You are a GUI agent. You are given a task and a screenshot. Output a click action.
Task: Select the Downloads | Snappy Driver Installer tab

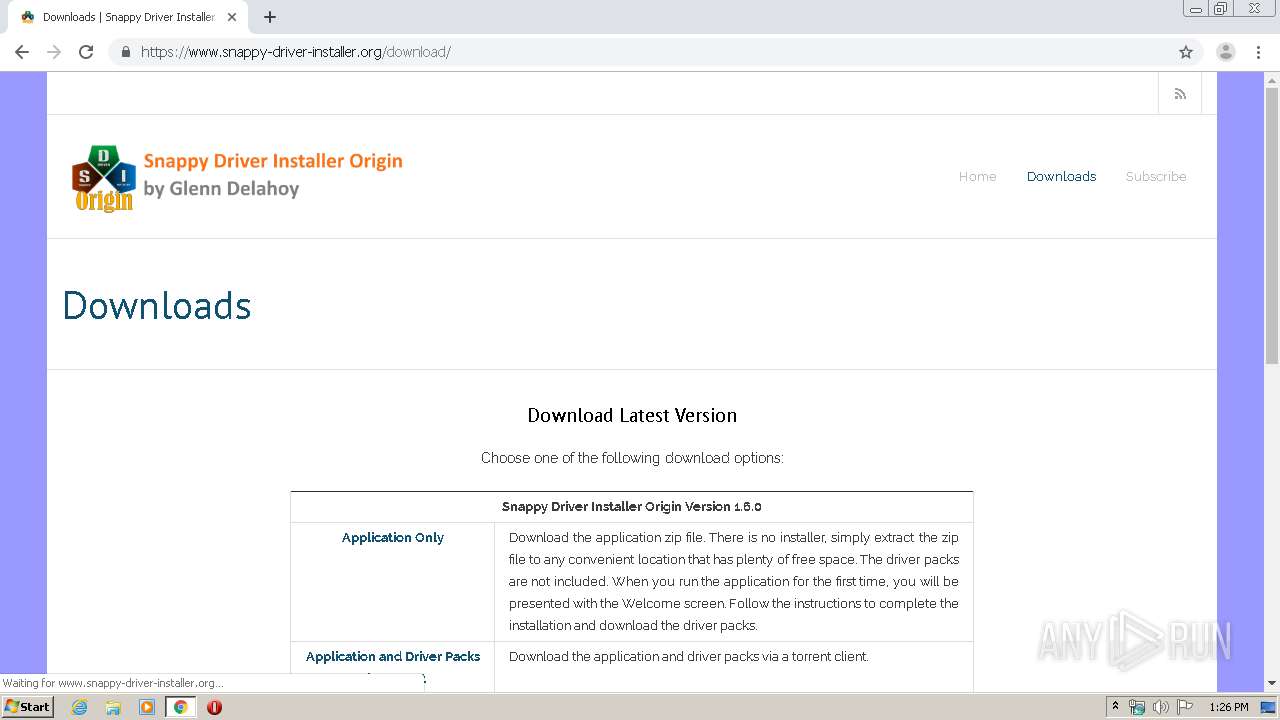click(x=128, y=17)
